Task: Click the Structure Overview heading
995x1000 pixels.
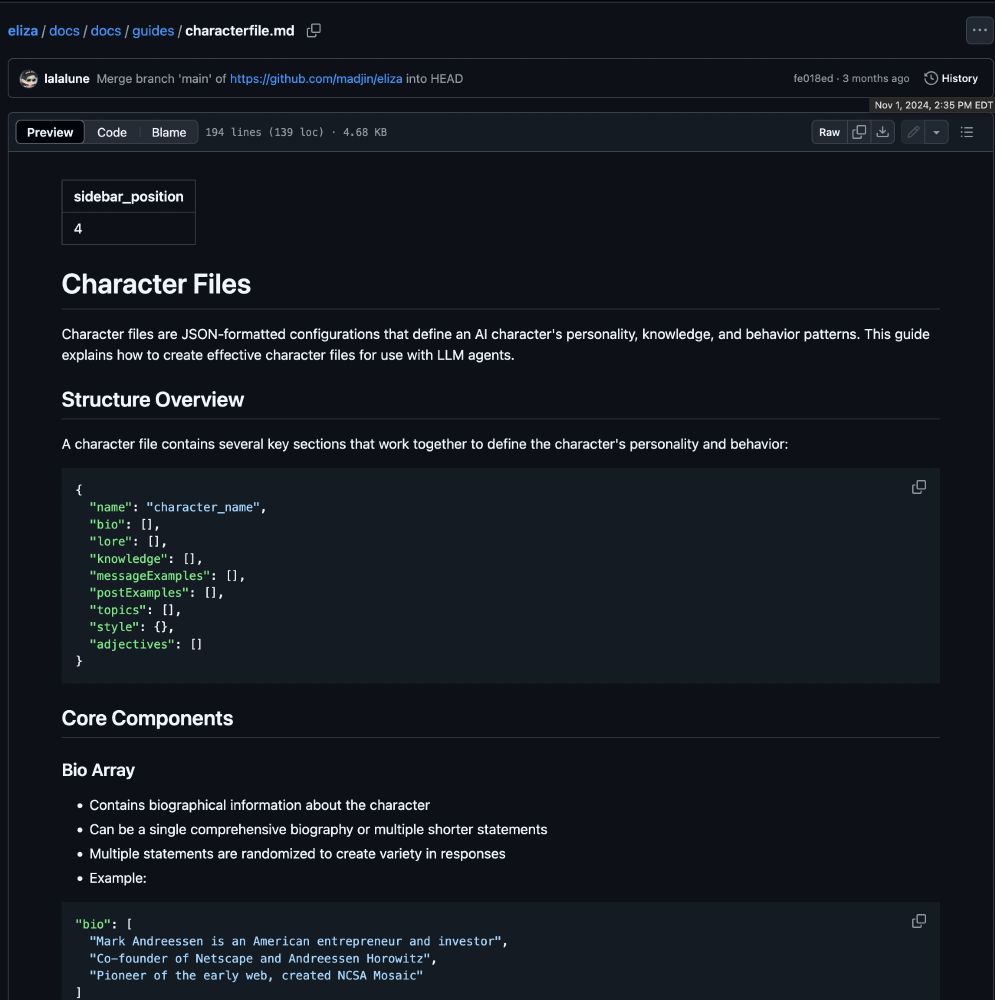Action: (152, 399)
